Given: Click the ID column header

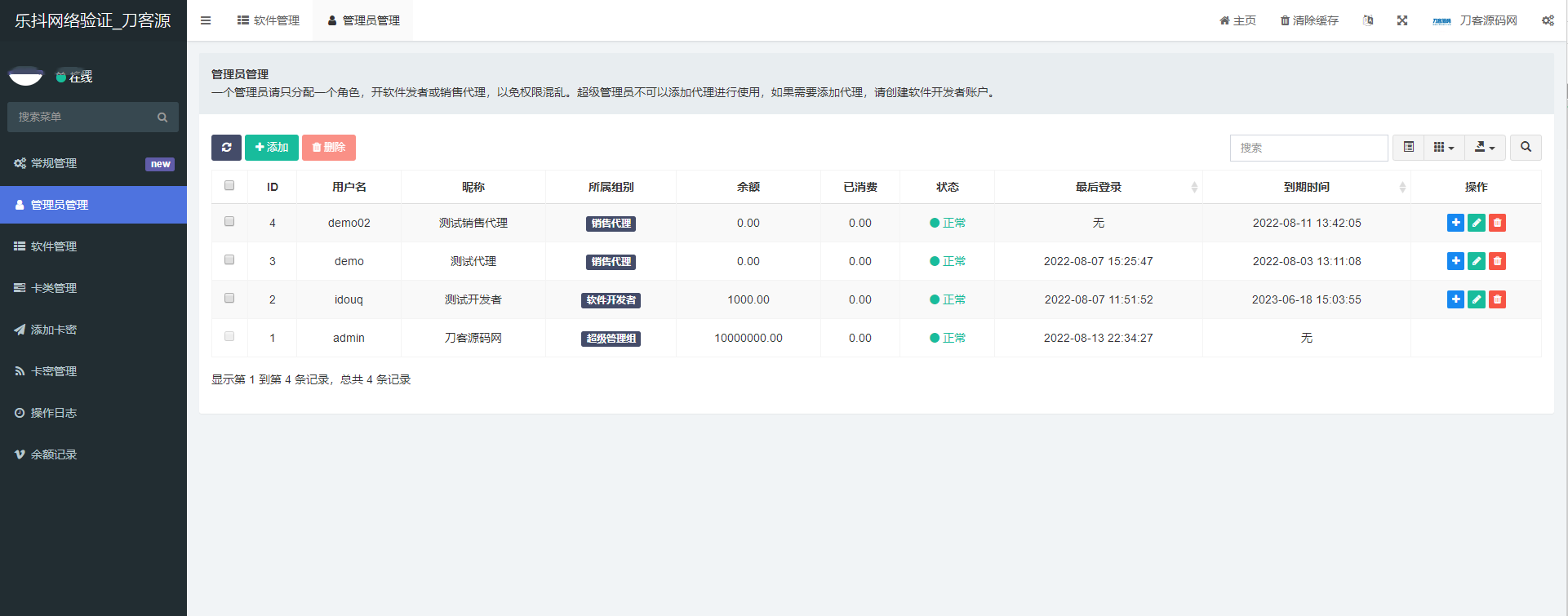Looking at the screenshot, I should tap(273, 187).
